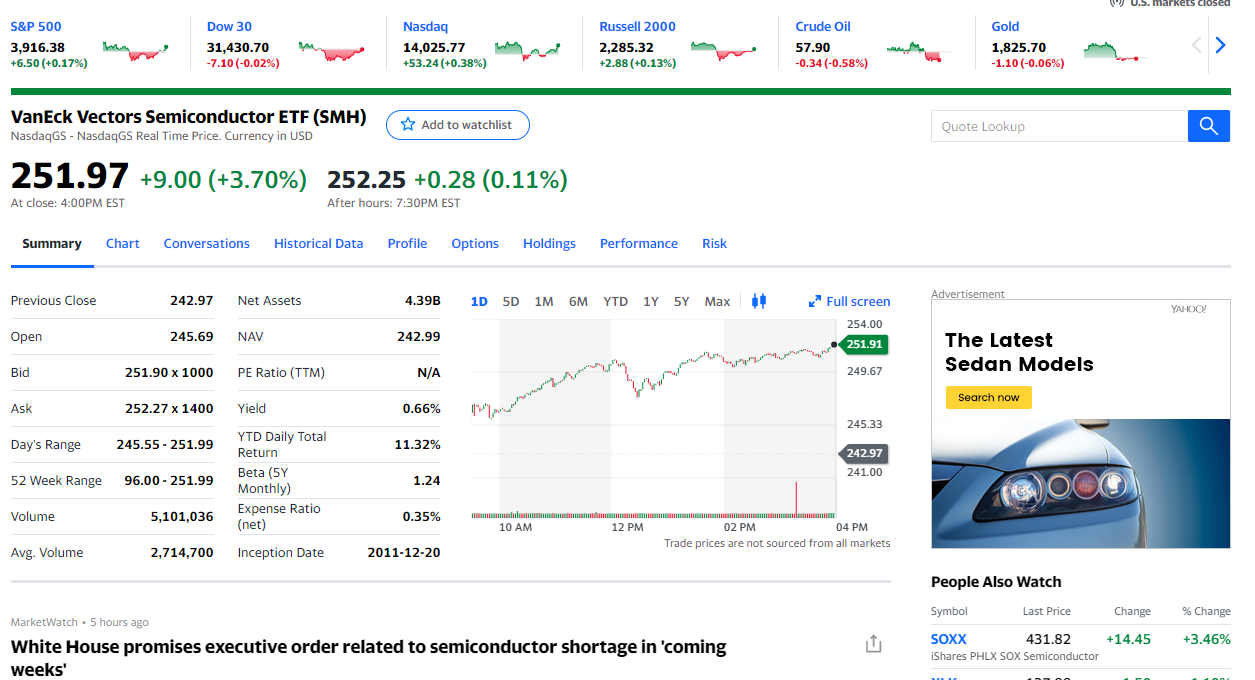Open the Historical Data tab
1255x680 pixels.
pyautogui.click(x=318, y=243)
